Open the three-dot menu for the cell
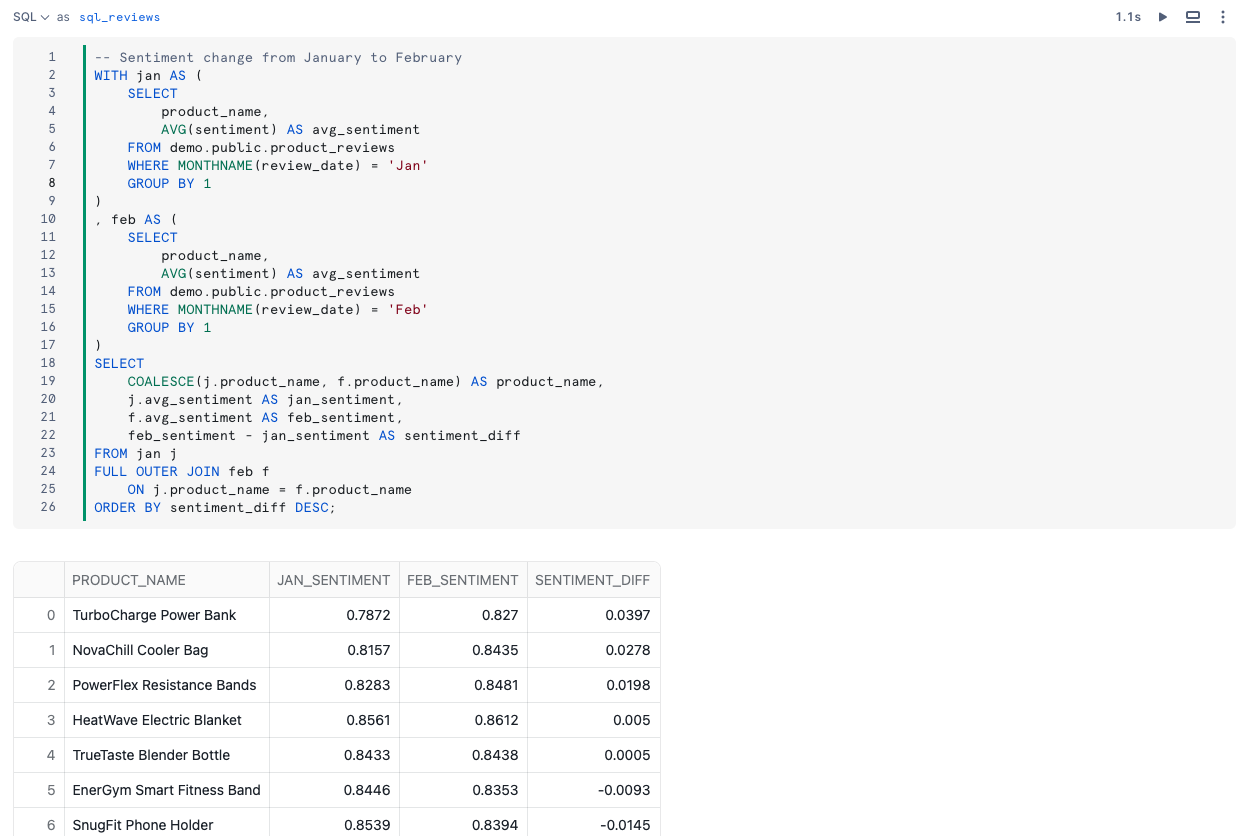 coord(1223,17)
